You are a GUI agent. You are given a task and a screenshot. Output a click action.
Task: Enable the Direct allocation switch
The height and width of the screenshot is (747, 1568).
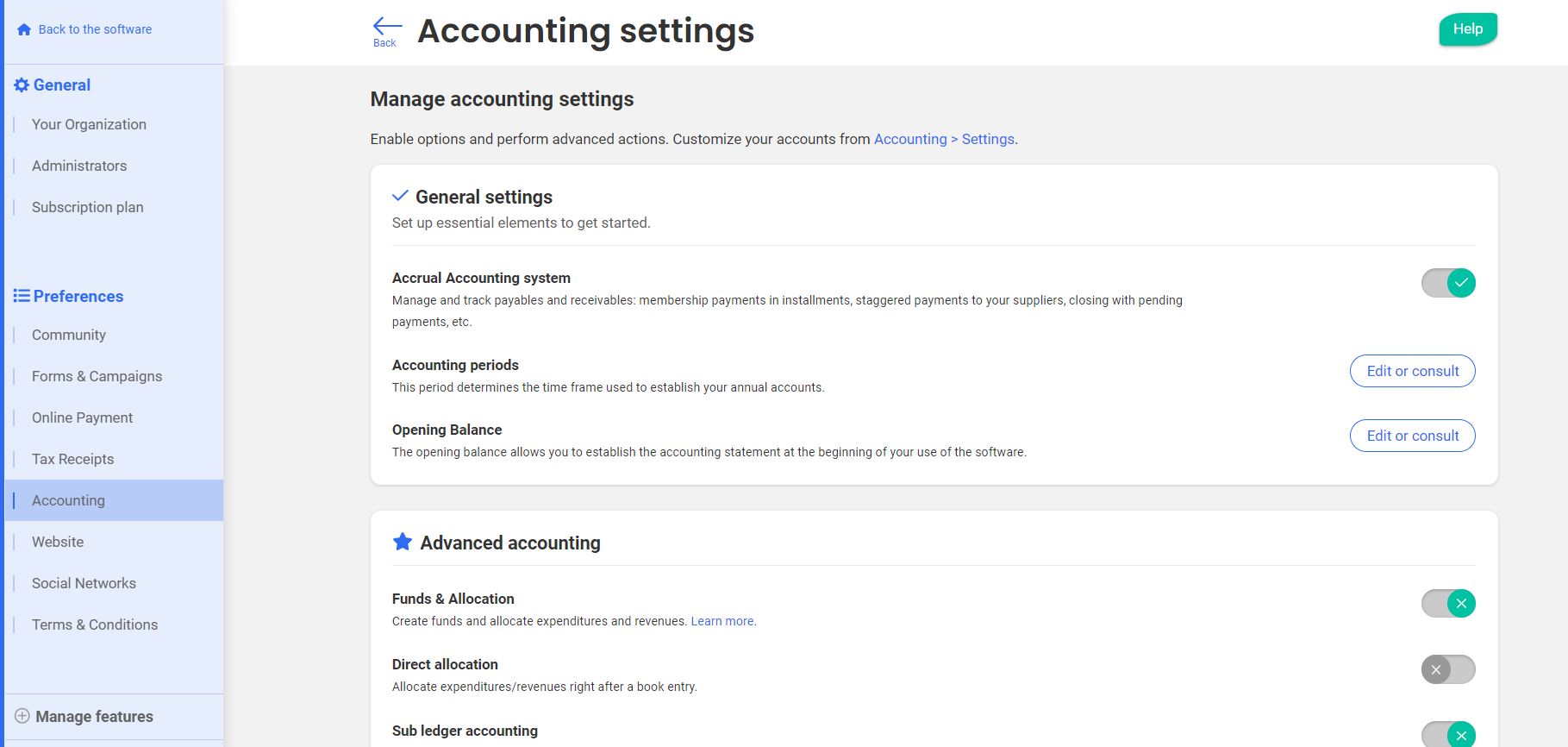pos(1447,669)
